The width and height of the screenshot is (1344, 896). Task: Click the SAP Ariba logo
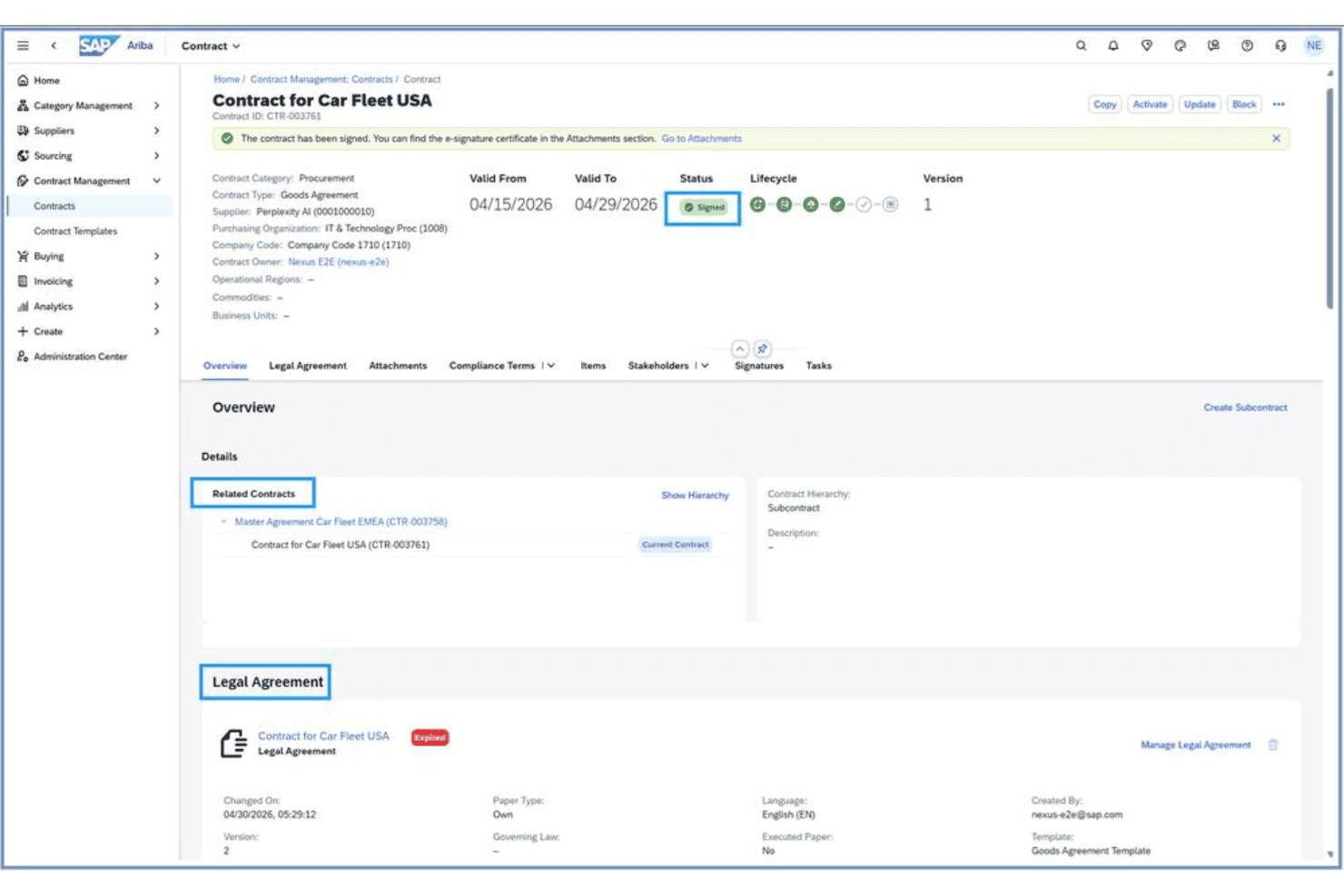(115, 45)
